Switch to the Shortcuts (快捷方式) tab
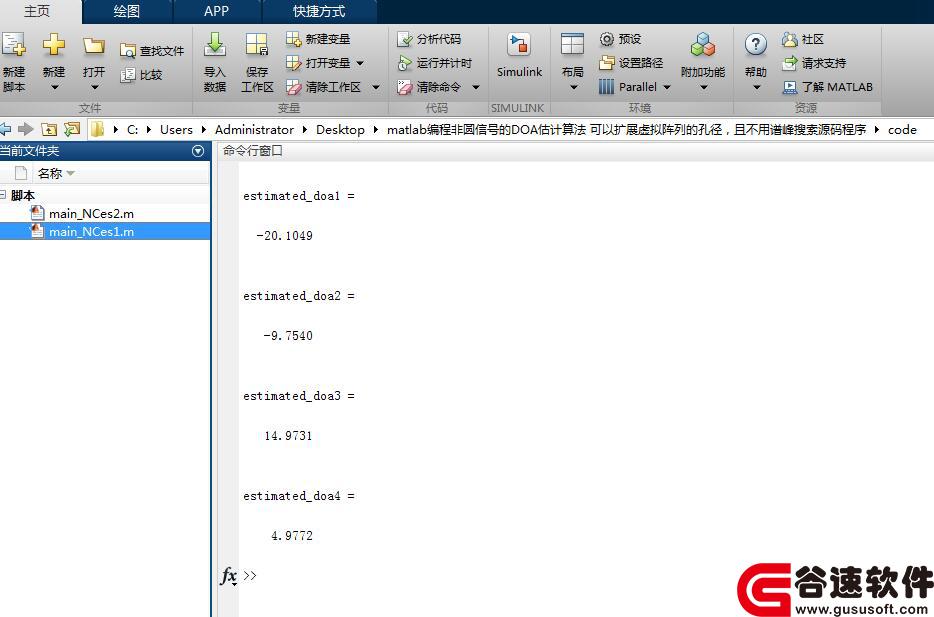 [319, 11]
